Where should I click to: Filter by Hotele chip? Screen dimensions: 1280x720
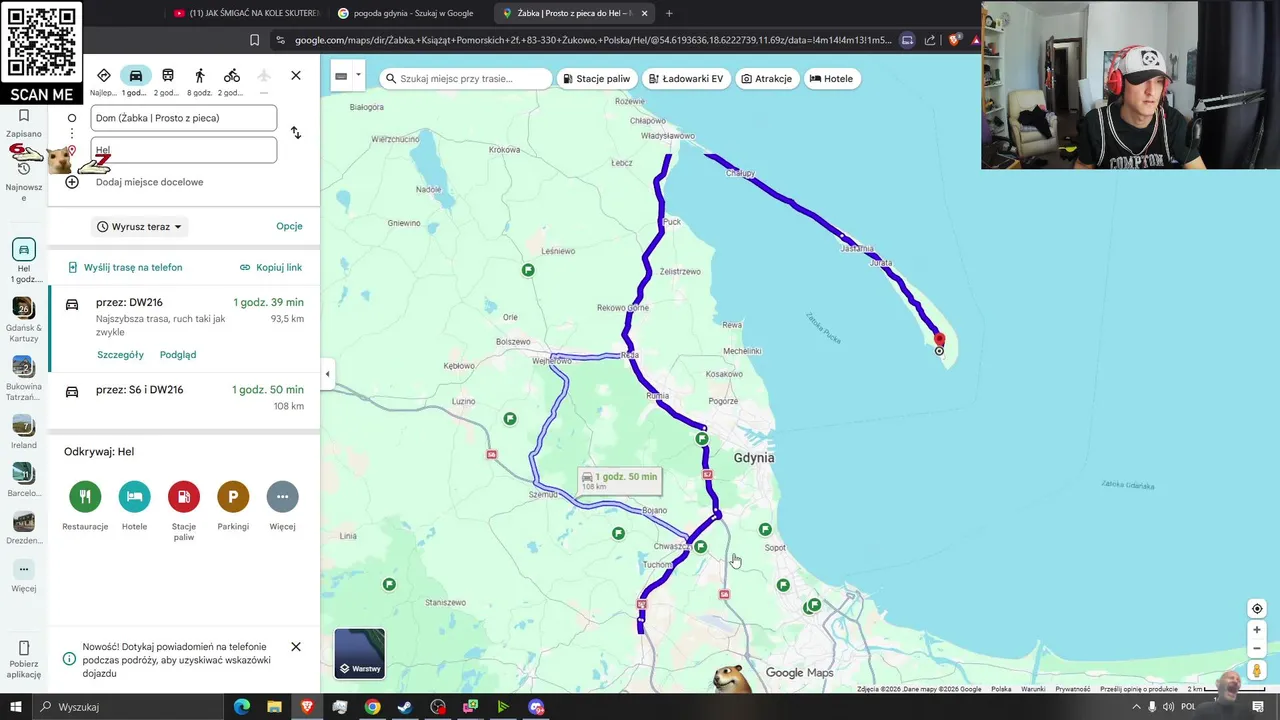[x=831, y=79]
